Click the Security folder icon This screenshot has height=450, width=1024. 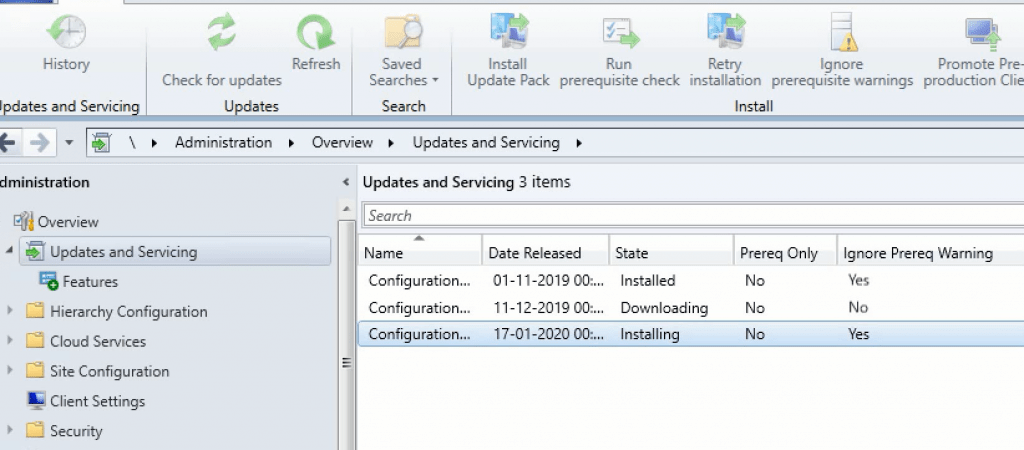tap(35, 430)
